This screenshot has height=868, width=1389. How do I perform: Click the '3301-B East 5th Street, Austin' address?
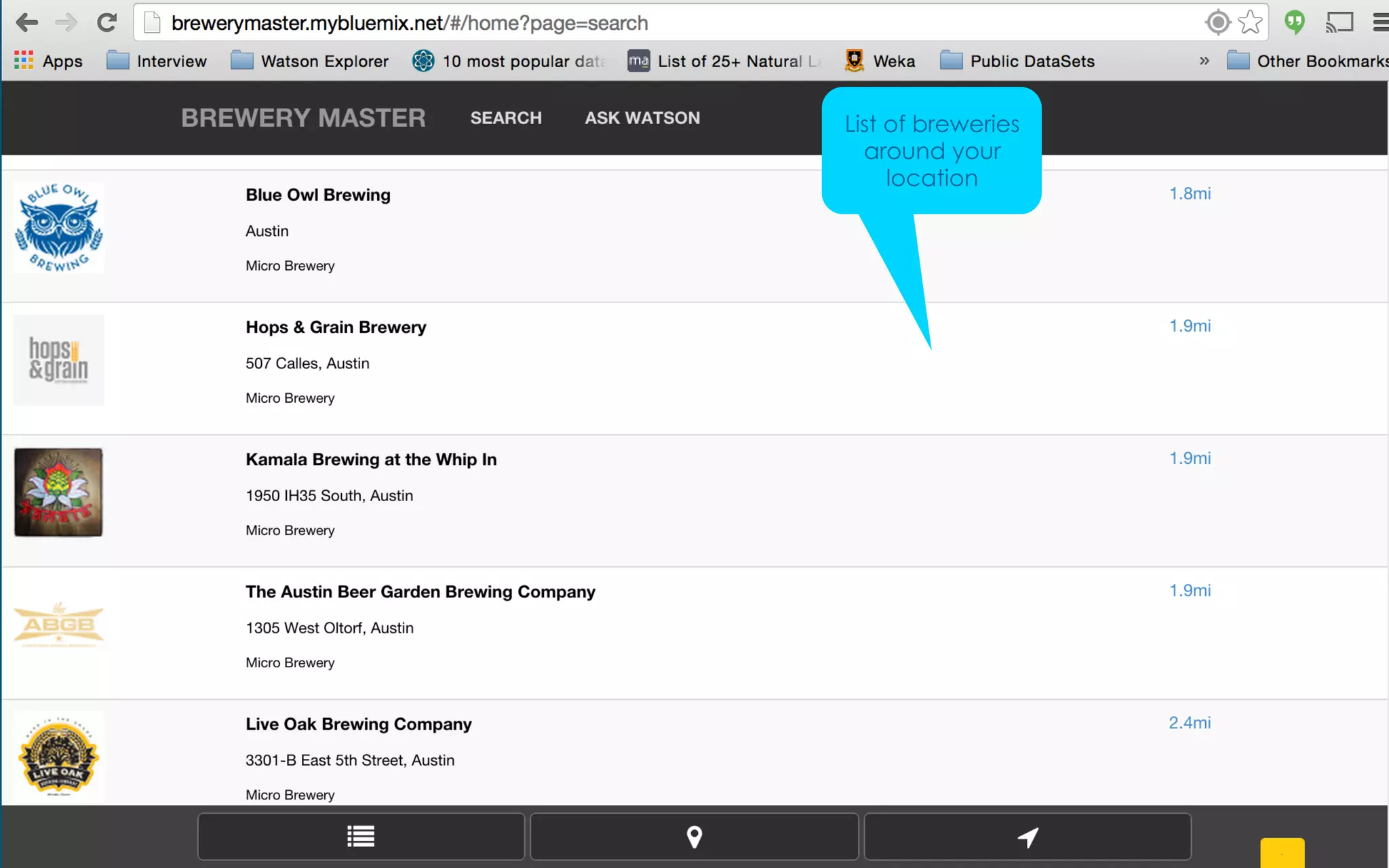click(350, 760)
